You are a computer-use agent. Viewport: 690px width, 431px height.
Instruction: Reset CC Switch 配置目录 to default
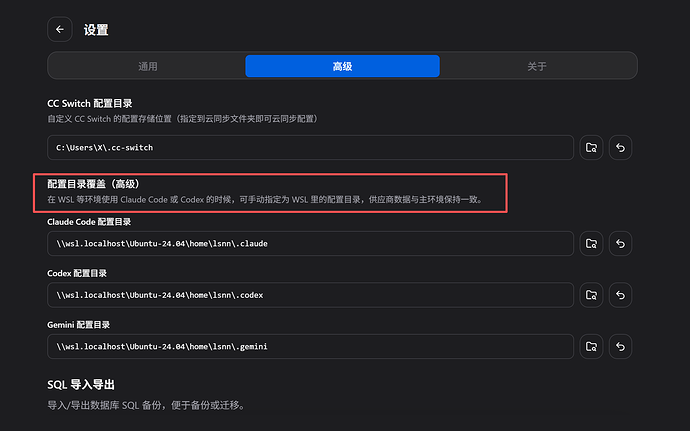click(x=620, y=147)
